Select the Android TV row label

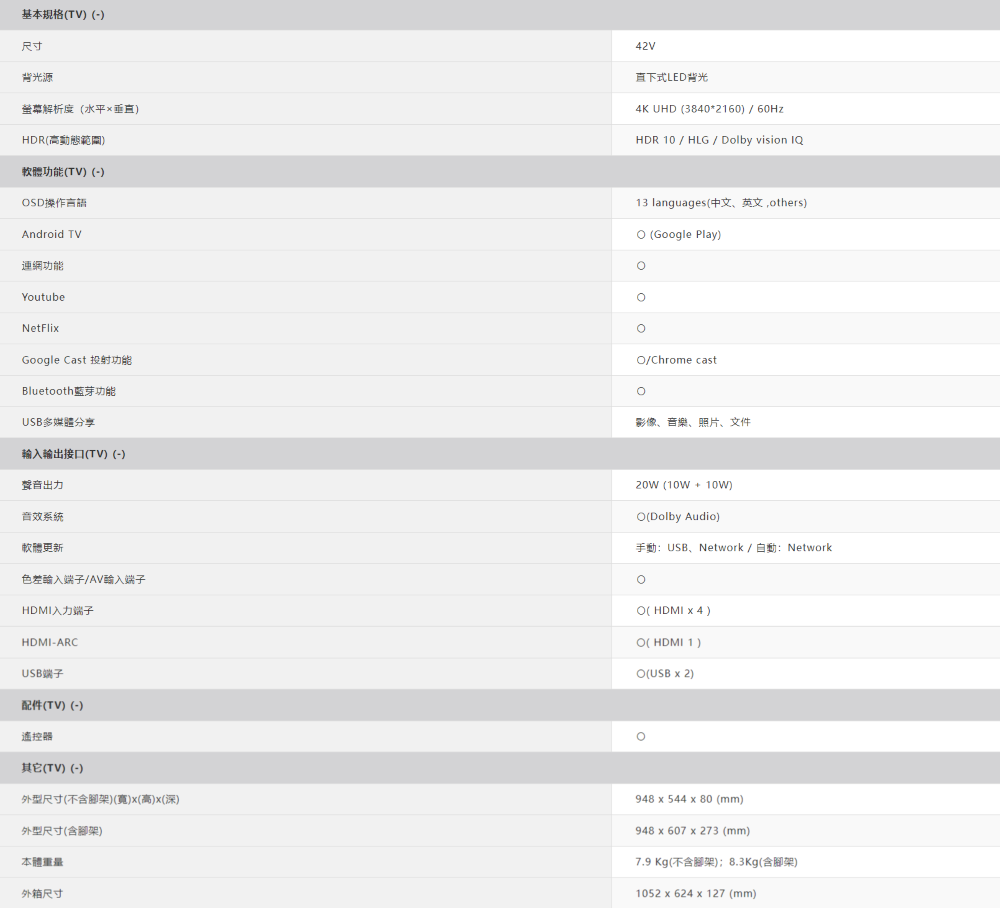coord(52,234)
